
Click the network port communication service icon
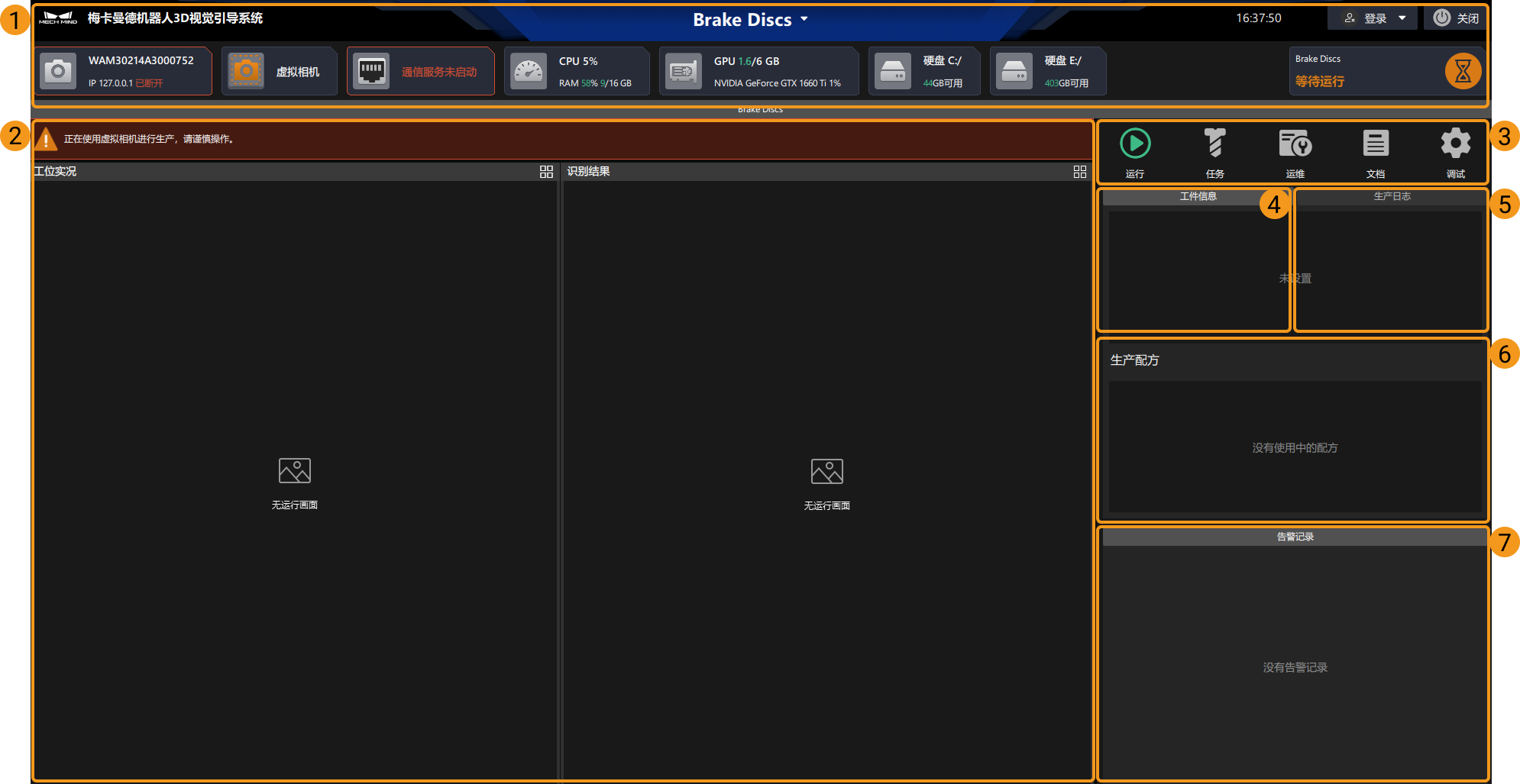371,71
